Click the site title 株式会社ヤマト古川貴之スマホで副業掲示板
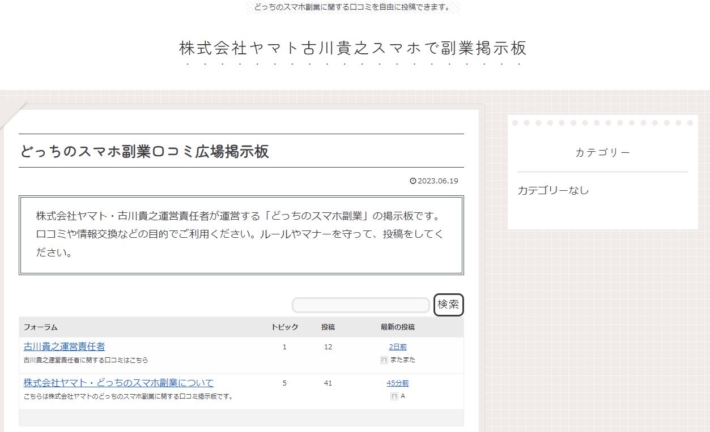 tap(353, 48)
